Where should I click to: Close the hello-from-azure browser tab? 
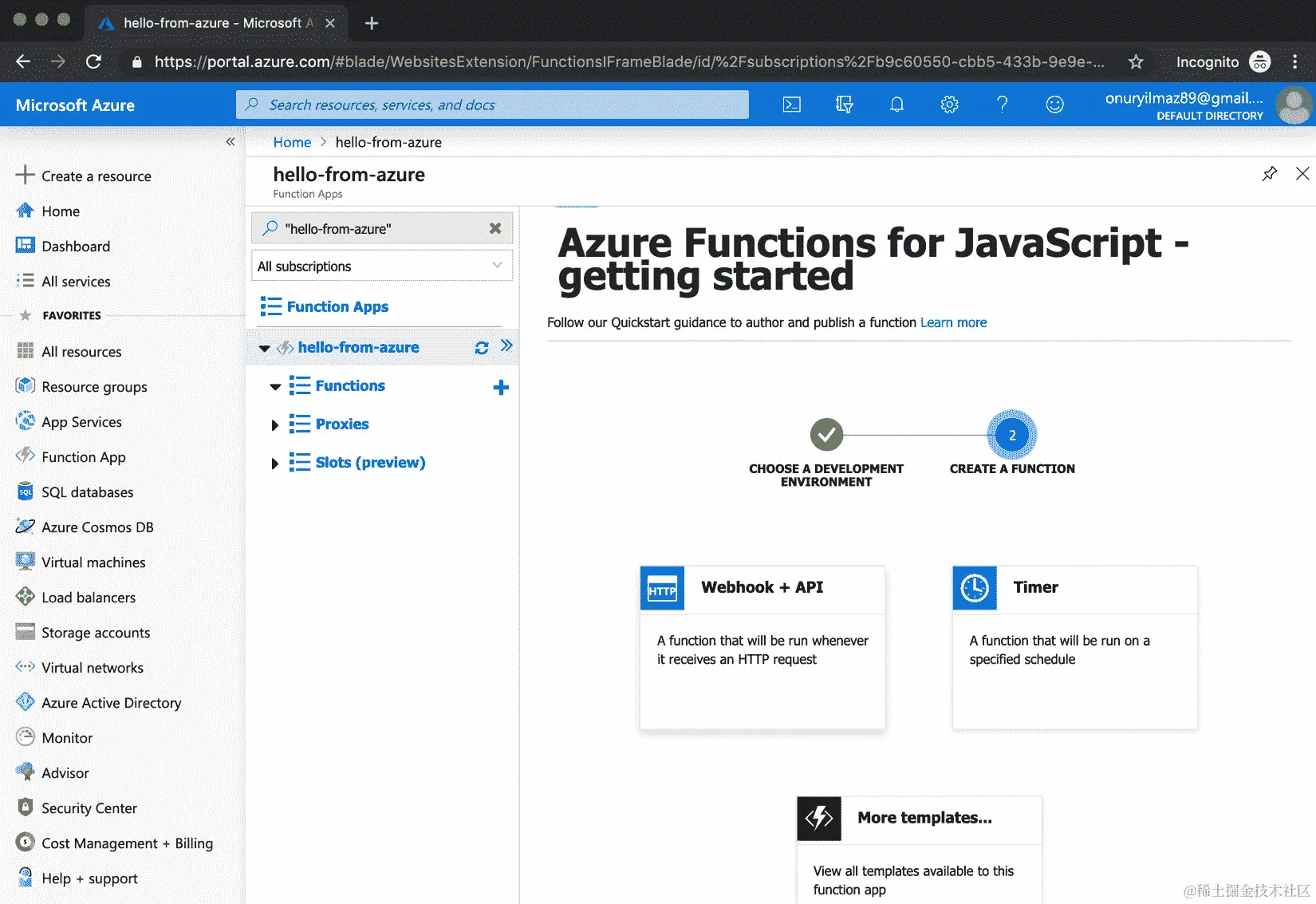point(330,23)
